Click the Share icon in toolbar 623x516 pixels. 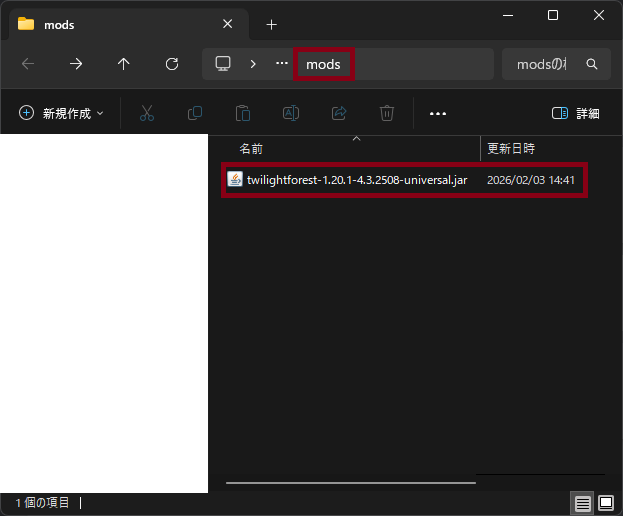pos(338,114)
